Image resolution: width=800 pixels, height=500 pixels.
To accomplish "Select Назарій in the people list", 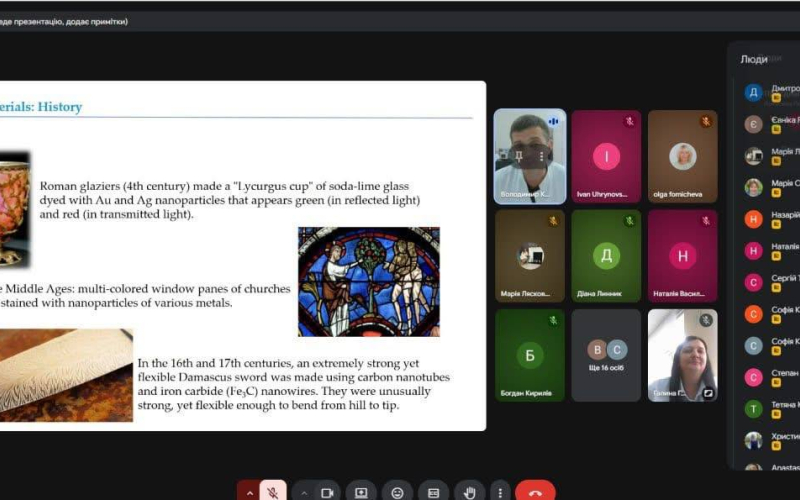I will pos(770,219).
